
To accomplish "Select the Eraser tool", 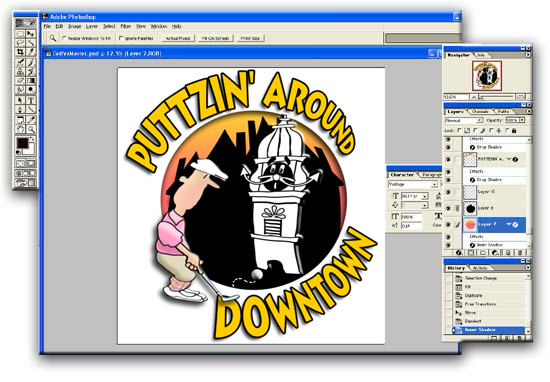I will [20, 81].
